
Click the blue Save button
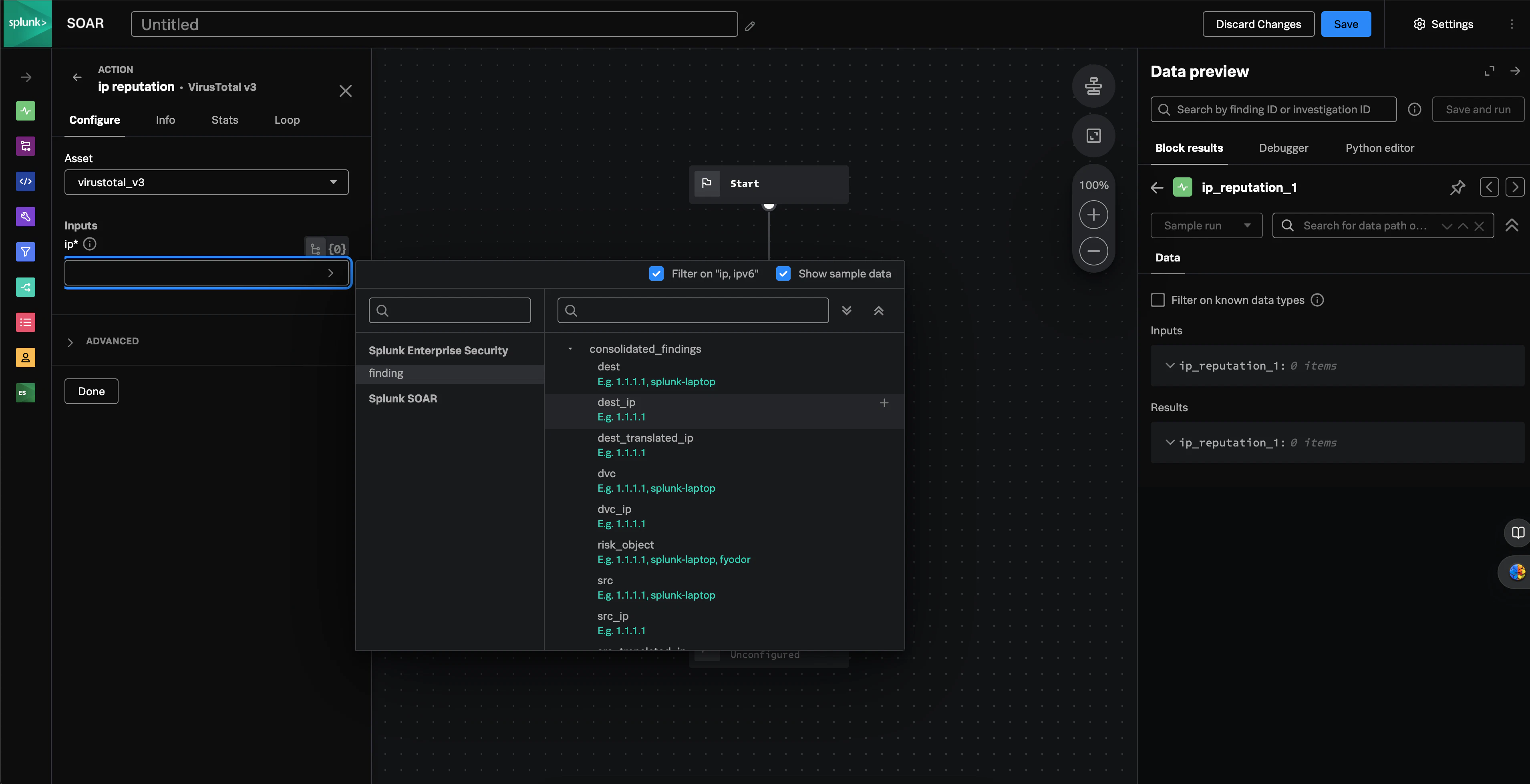click(1345, 24)
